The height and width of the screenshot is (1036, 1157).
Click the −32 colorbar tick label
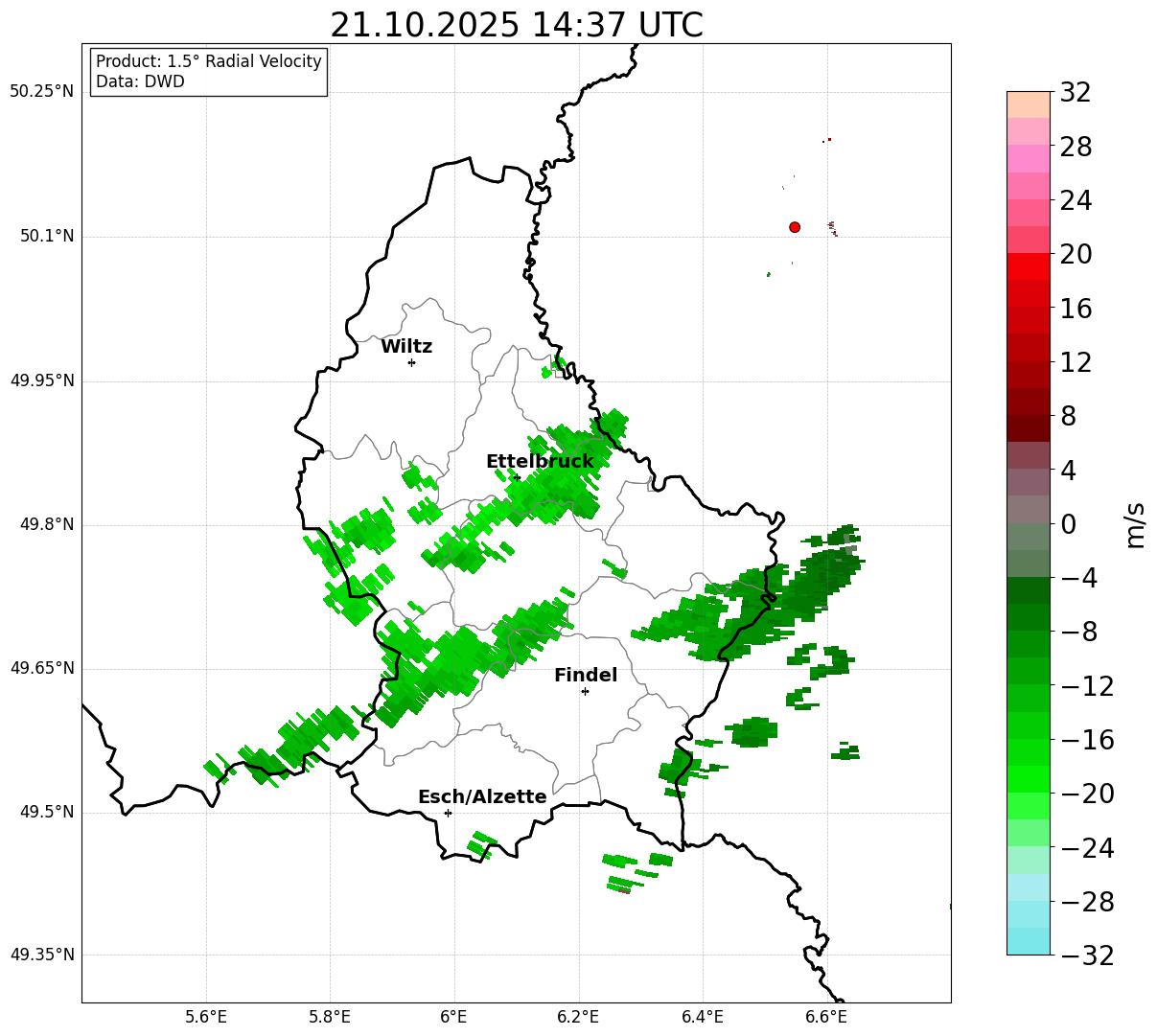coord(1087,955)
